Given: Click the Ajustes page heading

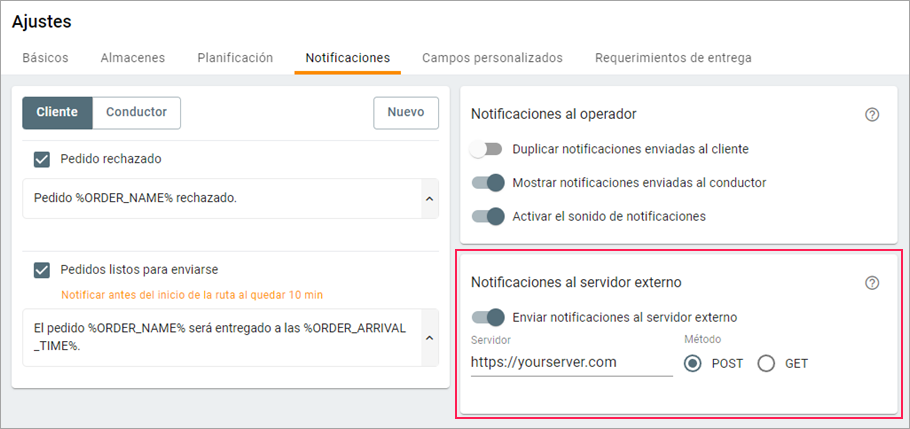Looking at the screenshot, I should click(x=42, y=22).
